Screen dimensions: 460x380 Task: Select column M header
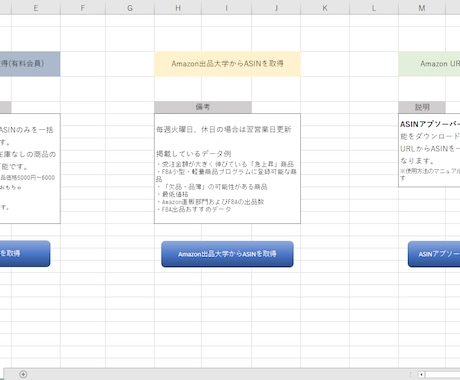[422, 8]
